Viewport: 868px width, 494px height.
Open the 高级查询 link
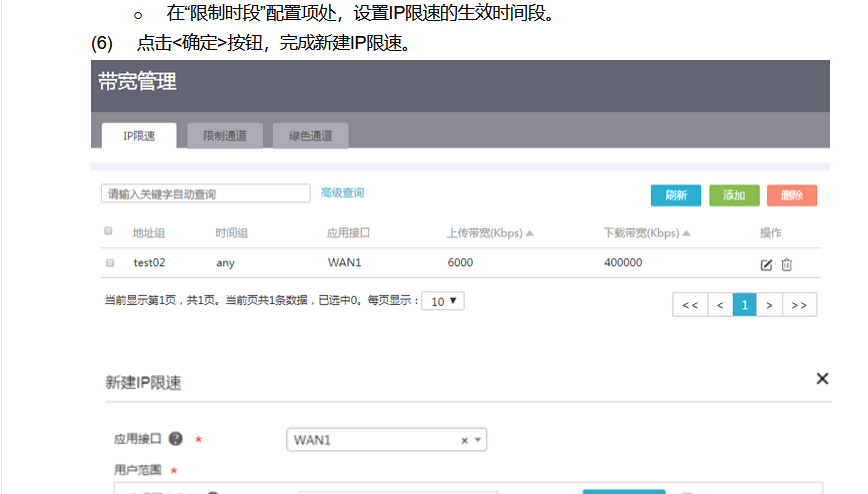point(342,193)
